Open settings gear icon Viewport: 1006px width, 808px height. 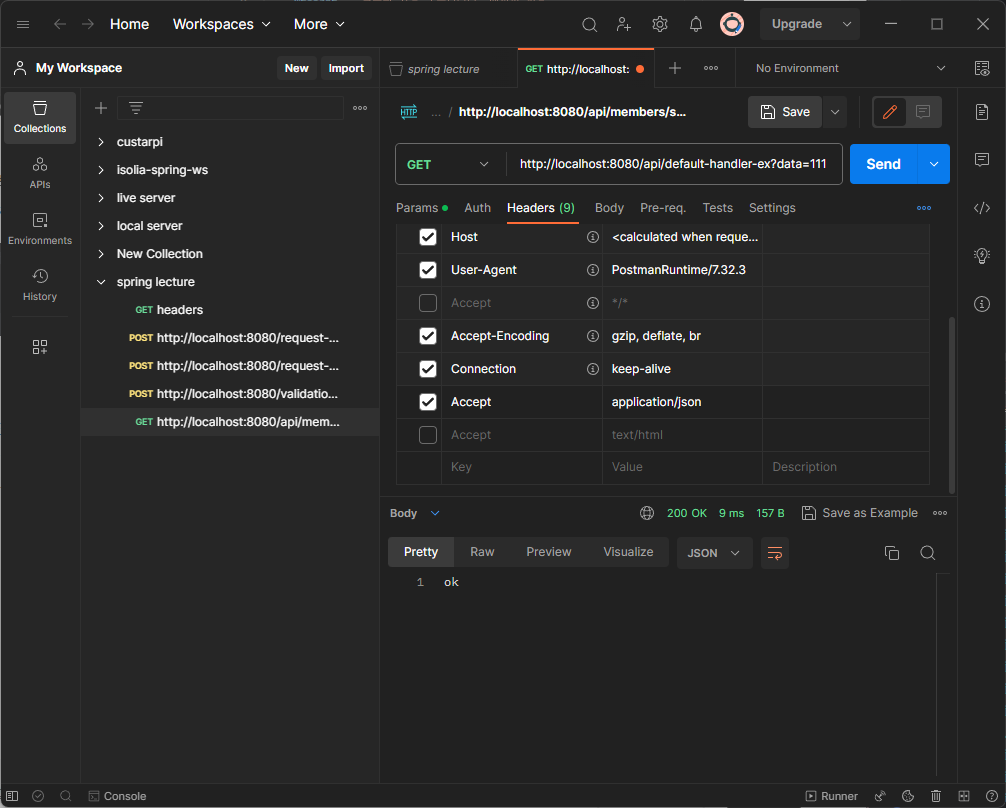point(660,24)
